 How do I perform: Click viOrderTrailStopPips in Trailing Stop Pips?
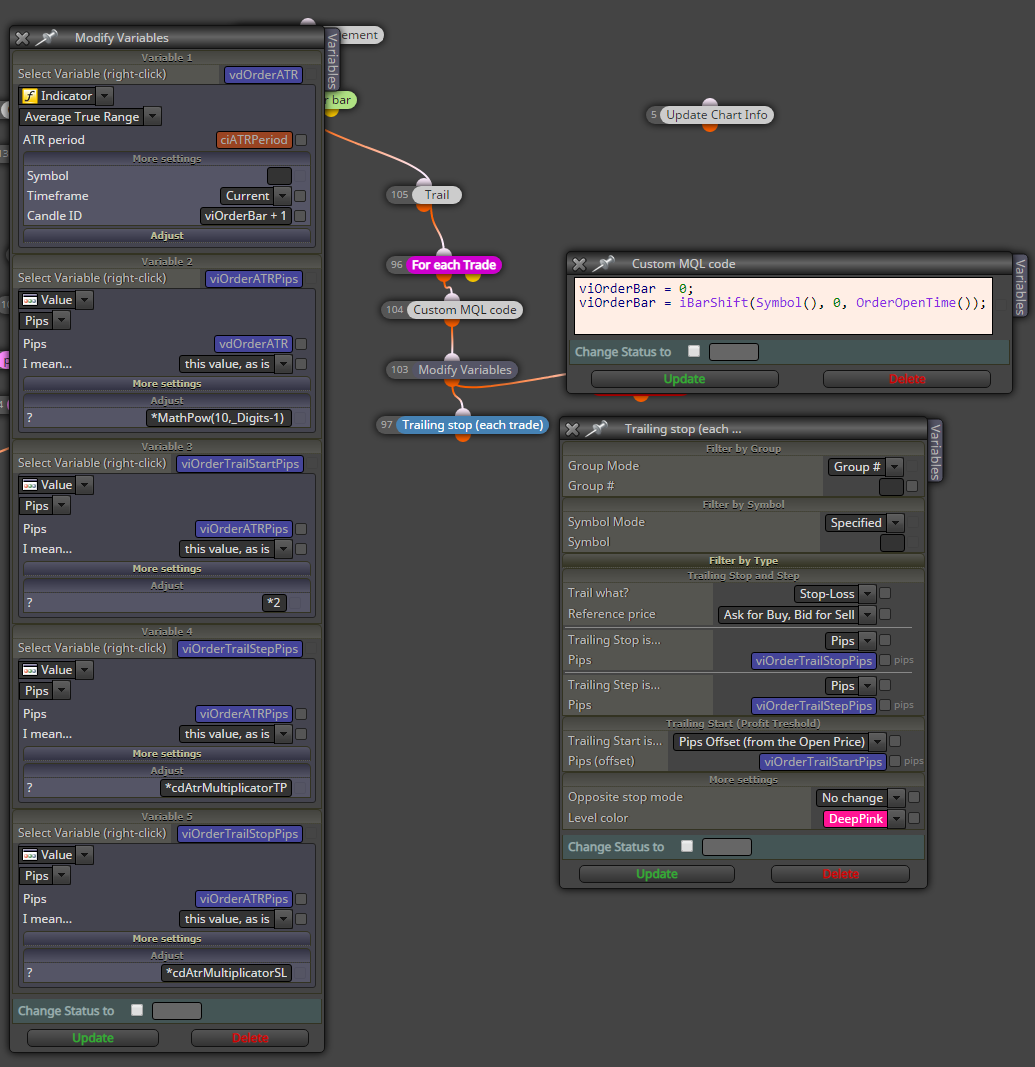(x=814, y=661)
